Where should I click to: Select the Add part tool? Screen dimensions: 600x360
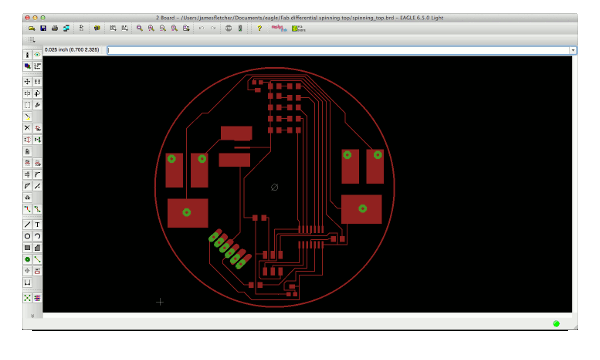37,128
